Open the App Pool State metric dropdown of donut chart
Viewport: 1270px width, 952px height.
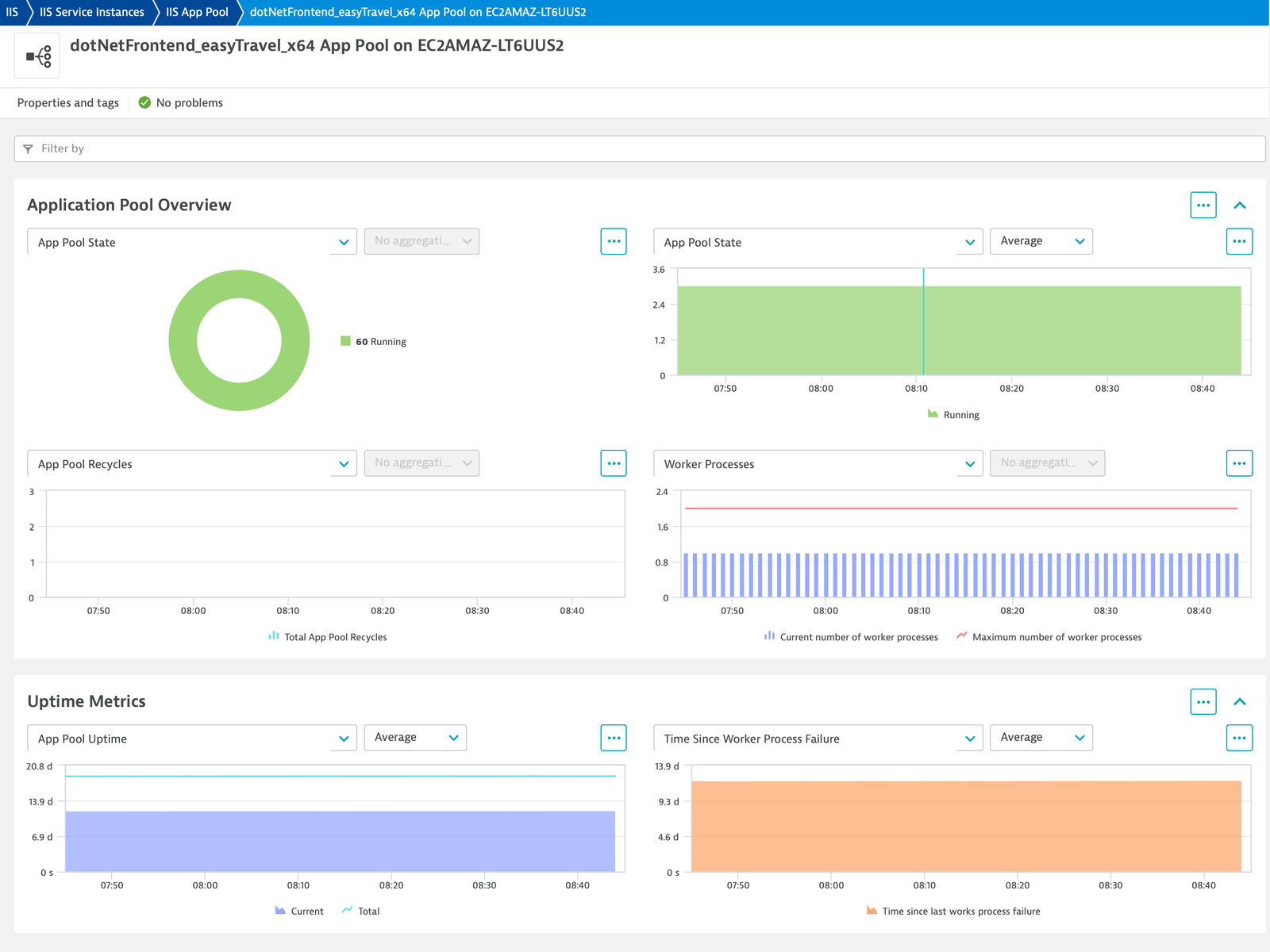(x=192, y=242)
